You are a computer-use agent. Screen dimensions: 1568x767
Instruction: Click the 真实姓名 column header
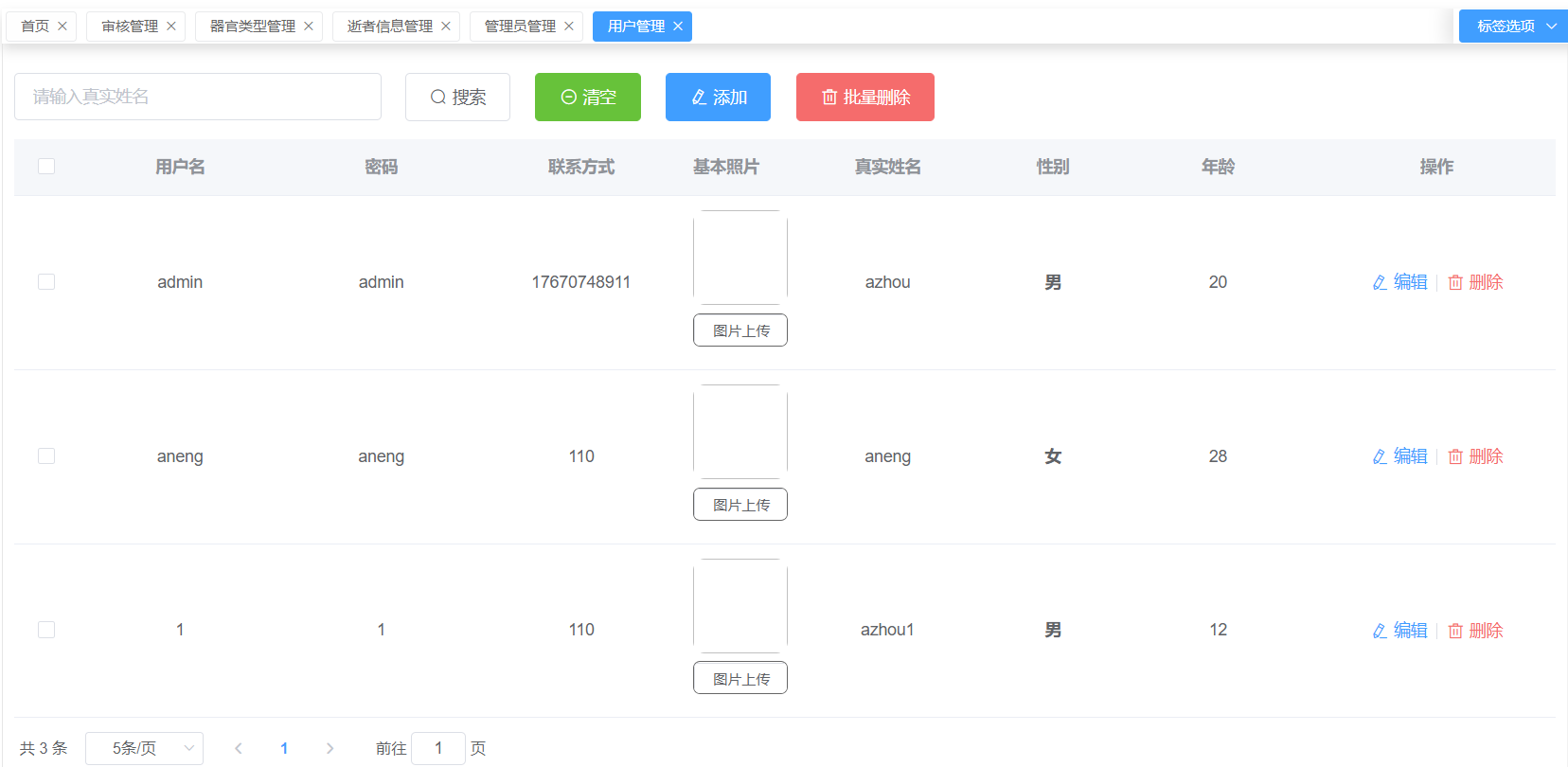tap(887, 167)
